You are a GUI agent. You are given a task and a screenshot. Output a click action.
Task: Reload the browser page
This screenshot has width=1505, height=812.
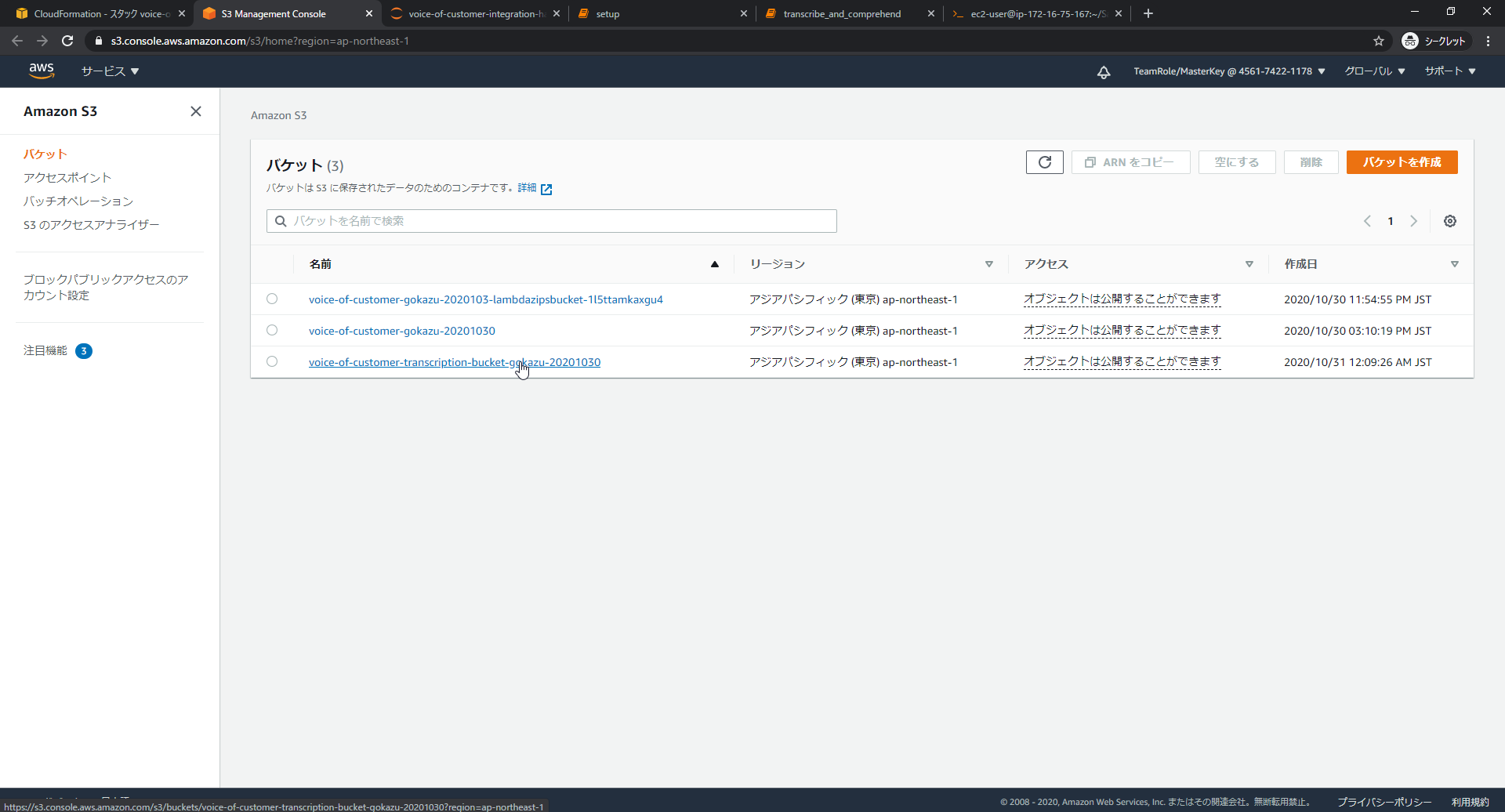[x=67, y=41]
